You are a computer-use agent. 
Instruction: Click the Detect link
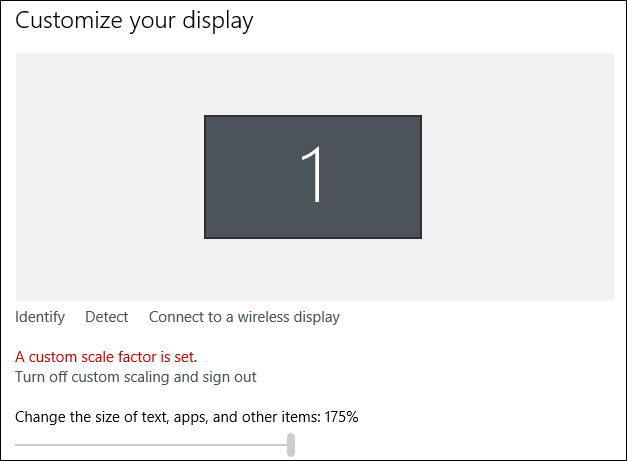click(x=106, y=317)
